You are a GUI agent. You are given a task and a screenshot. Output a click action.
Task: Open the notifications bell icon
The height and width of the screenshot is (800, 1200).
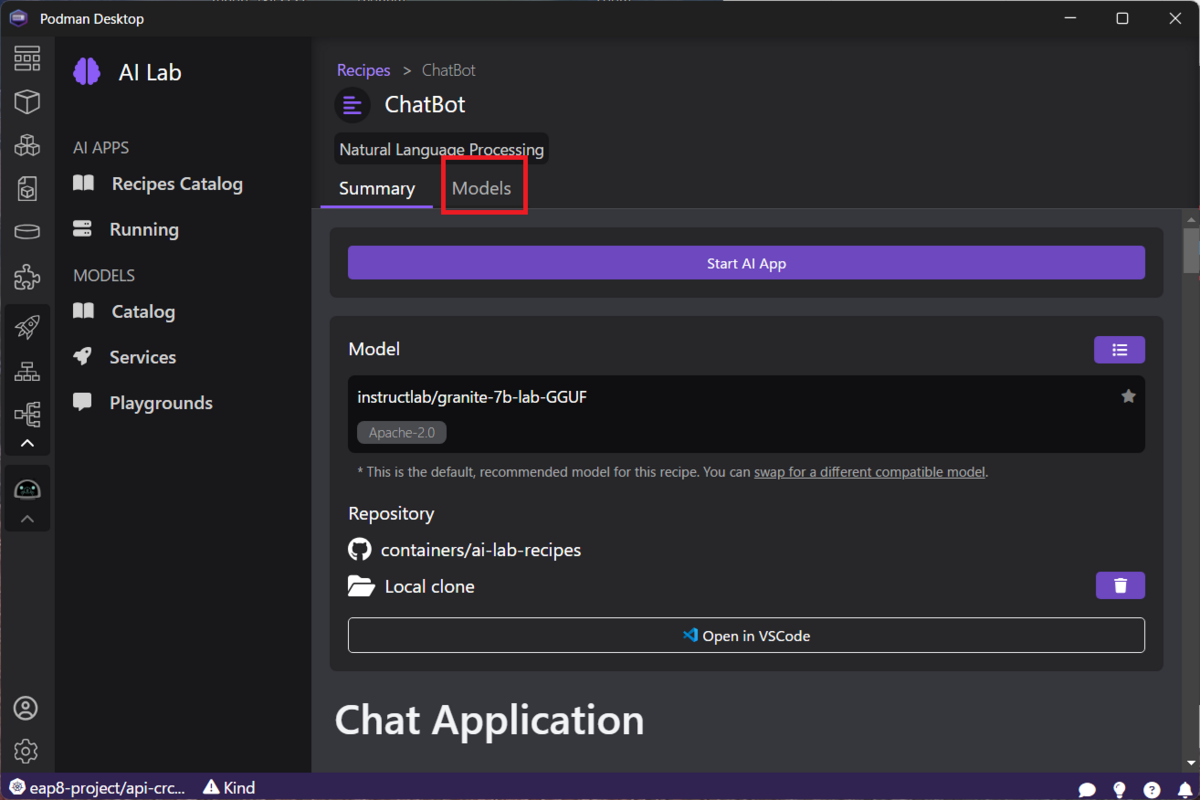point(1183,789)
